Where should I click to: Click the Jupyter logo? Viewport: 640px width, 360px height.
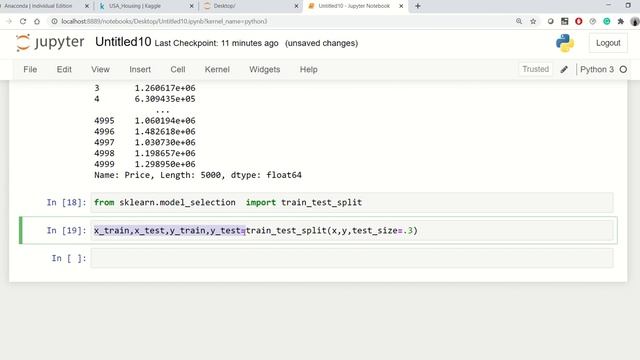50,42
